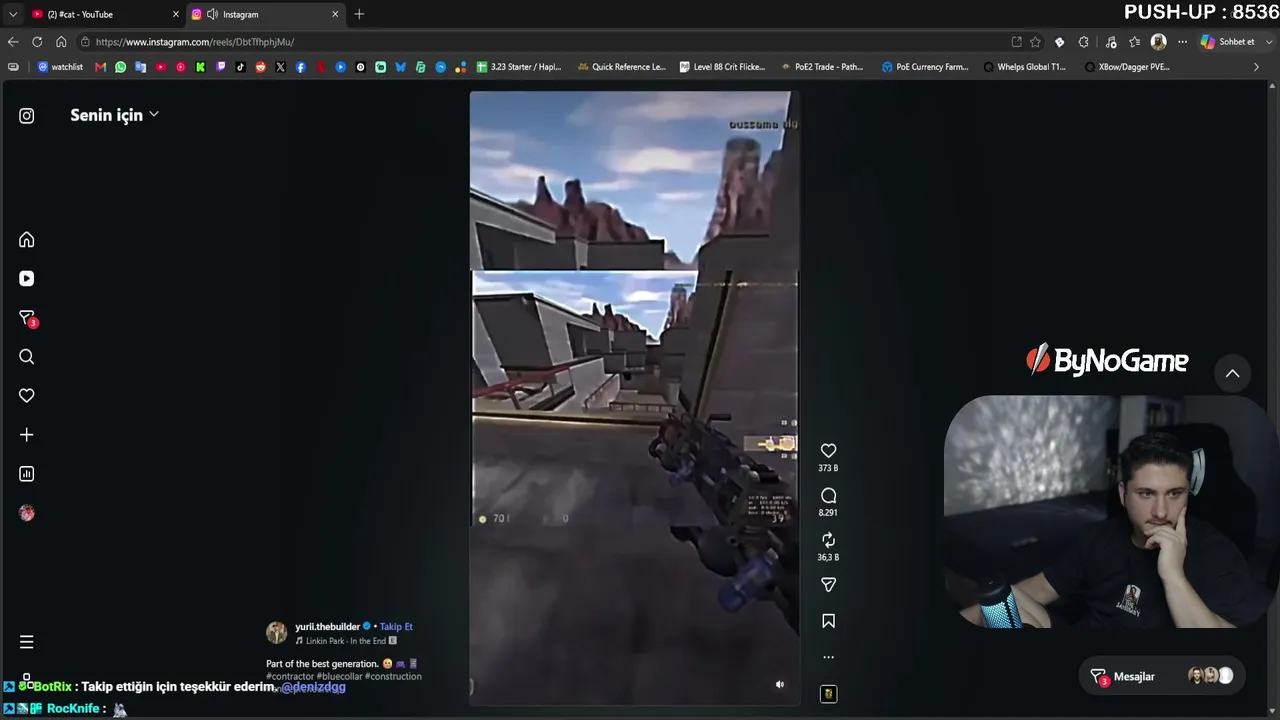The width and height of the screenshot is (1280, 720).
Task: Open hamburger More menu in sidebar
Action: (x=27, y=642)
